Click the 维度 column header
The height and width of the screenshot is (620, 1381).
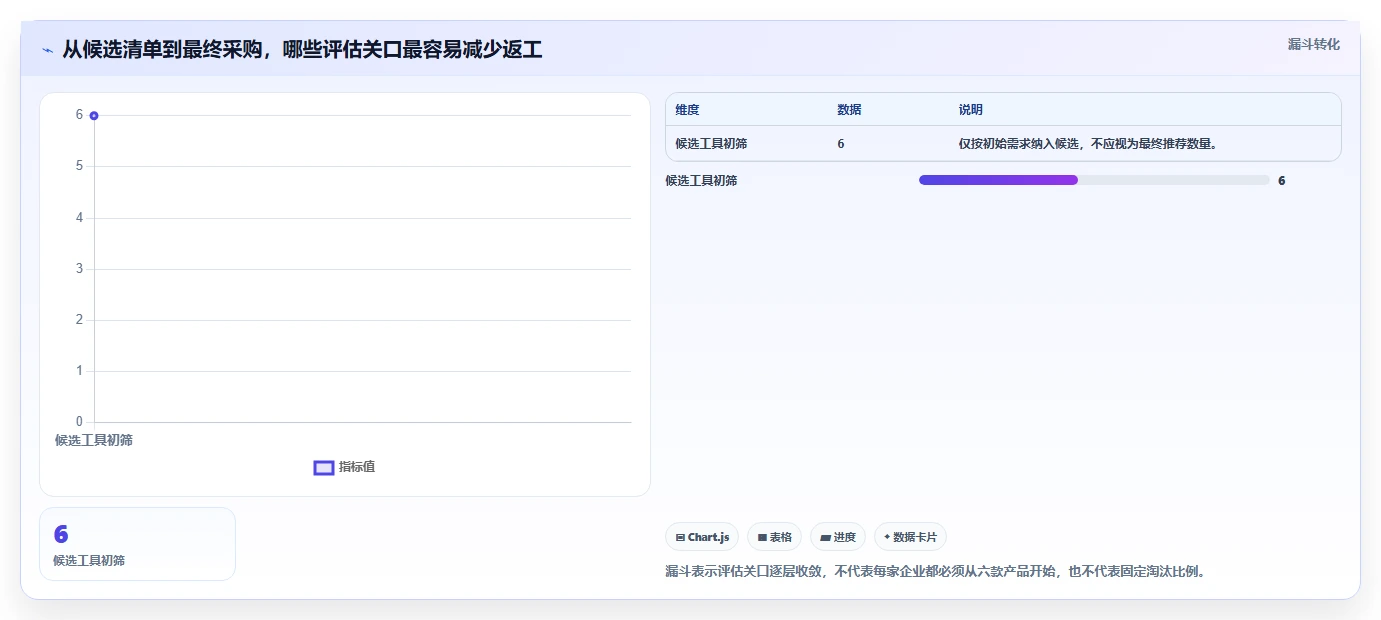click(687, 110)
